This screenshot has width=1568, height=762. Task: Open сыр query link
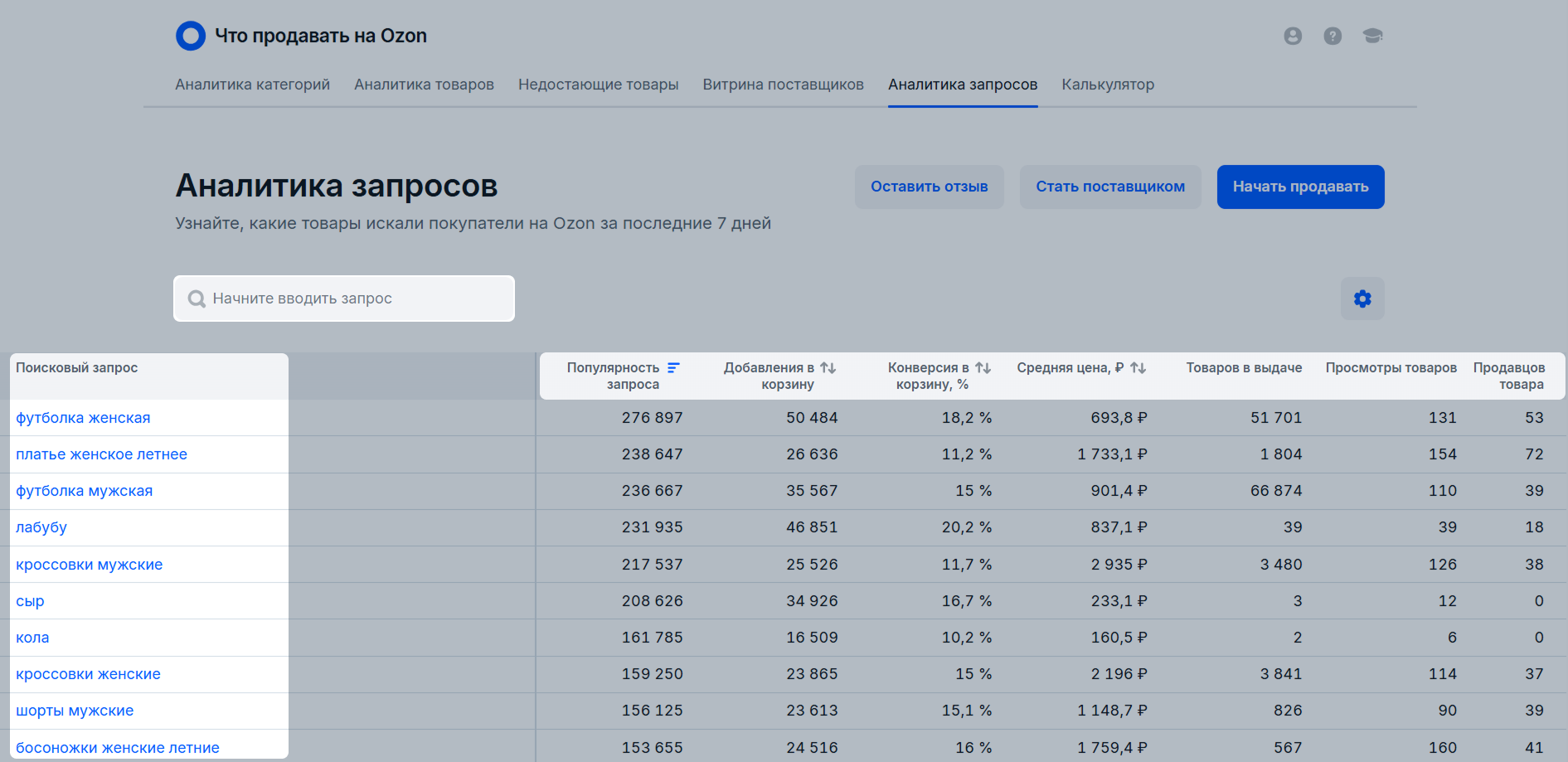30,601
